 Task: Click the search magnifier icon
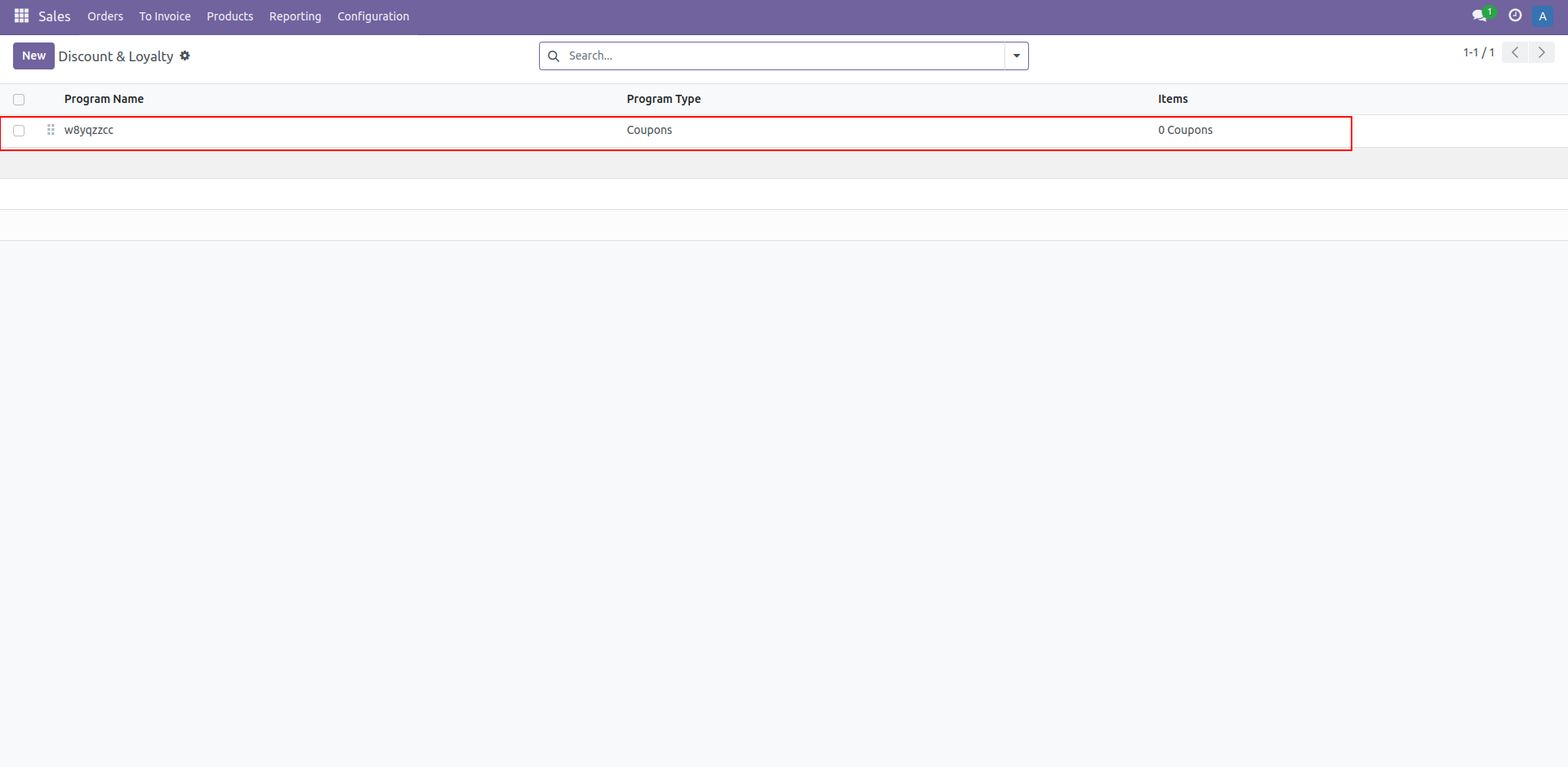[x=554, y=56]
